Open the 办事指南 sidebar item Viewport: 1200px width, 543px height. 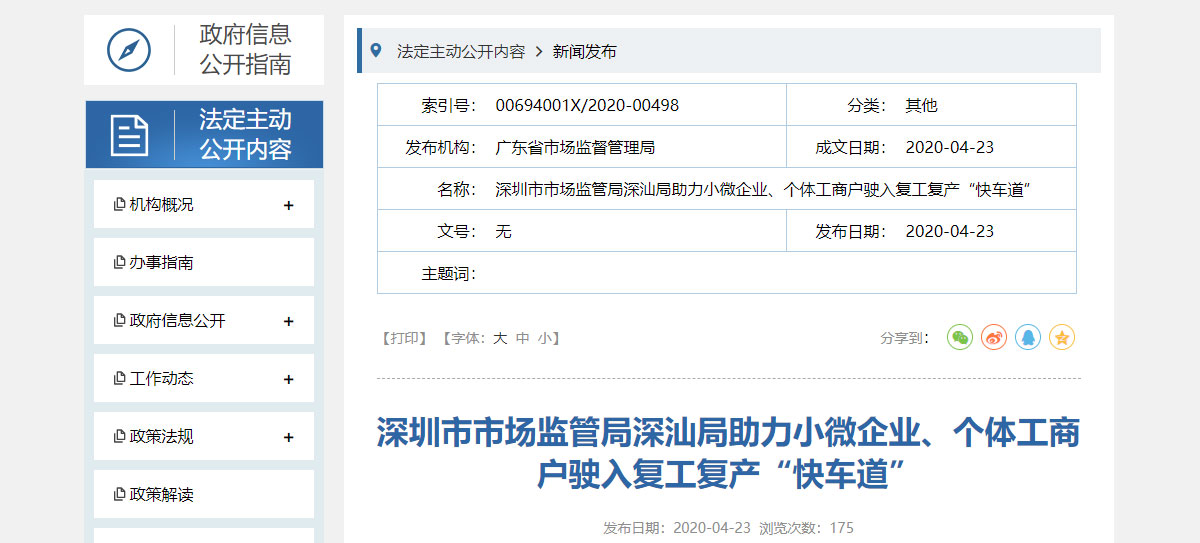coord(204,262)
